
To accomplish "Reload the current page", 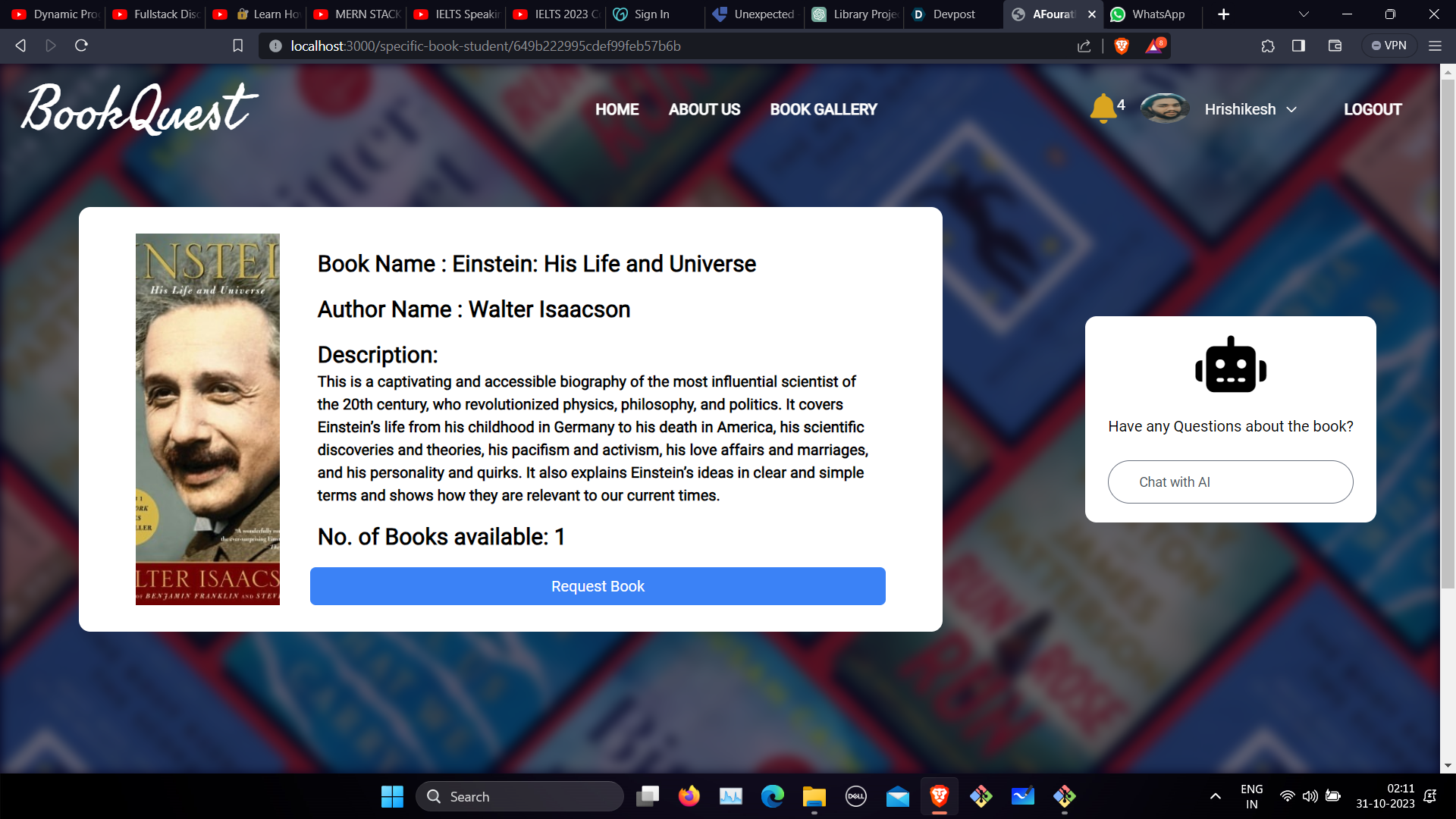I will pyautogui.click(x=81, y=46).
